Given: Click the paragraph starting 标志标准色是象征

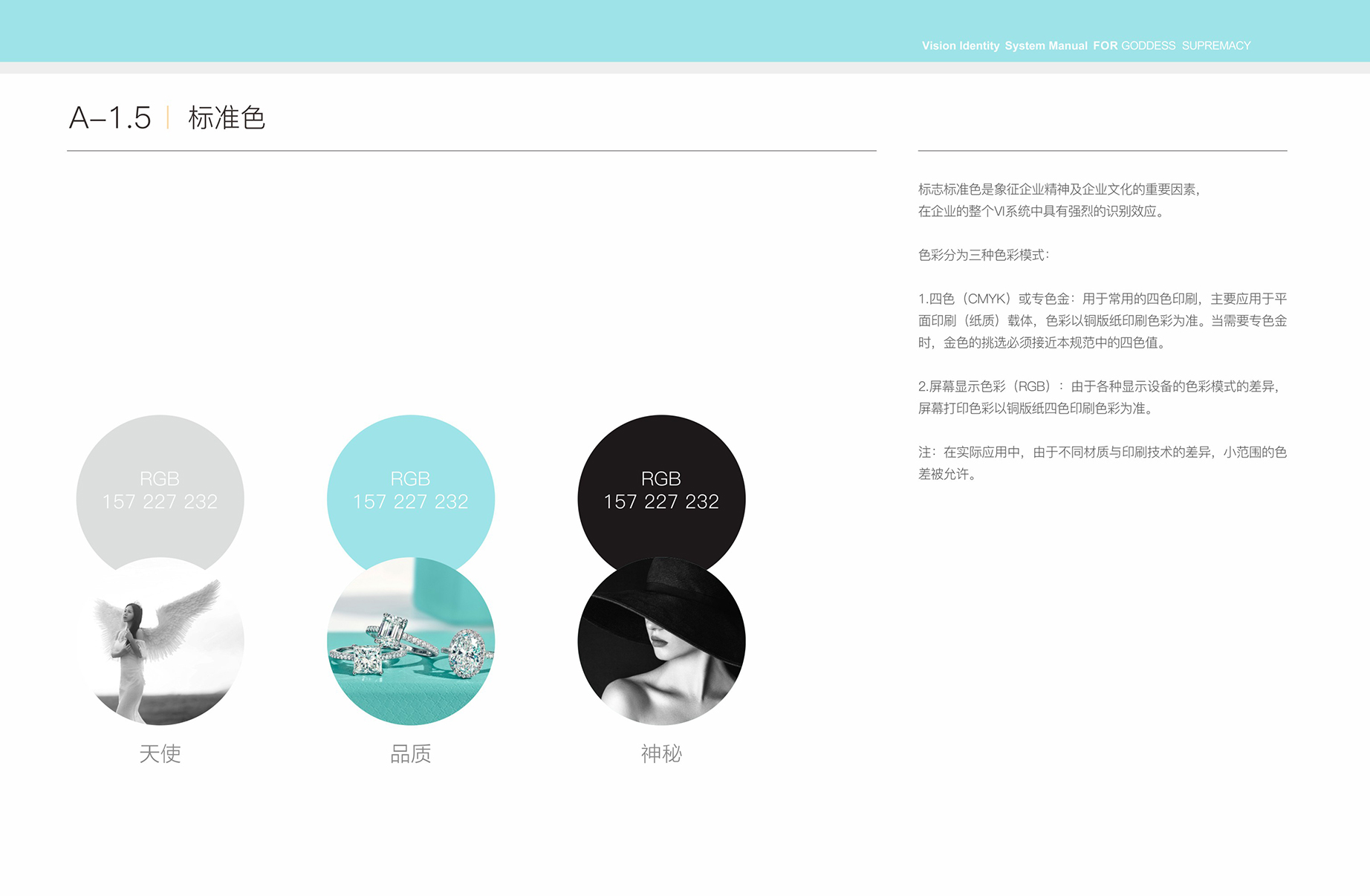Looking at the screenshot, I should coord(1059,200).
